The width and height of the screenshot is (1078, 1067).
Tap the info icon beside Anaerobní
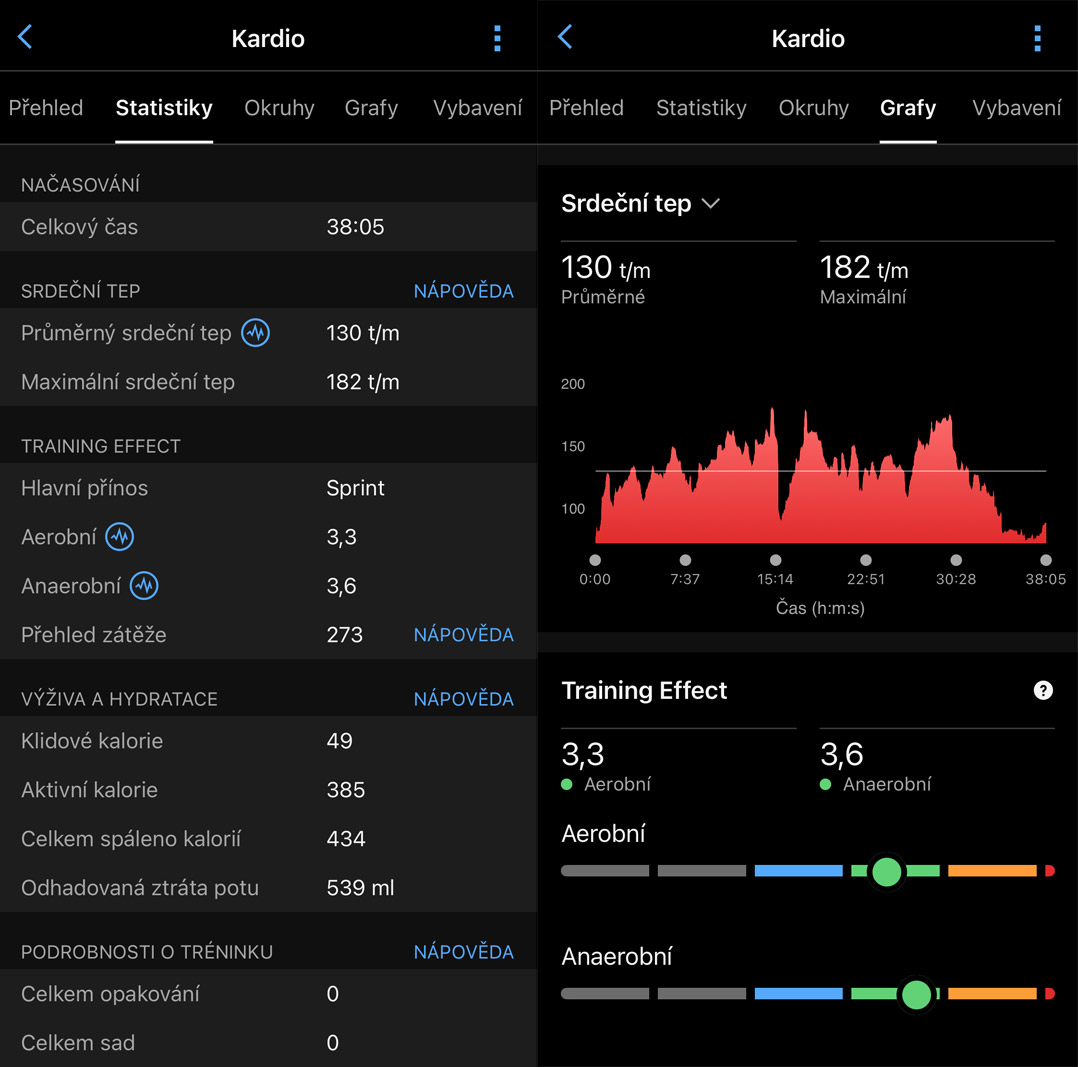click(144, 586)
